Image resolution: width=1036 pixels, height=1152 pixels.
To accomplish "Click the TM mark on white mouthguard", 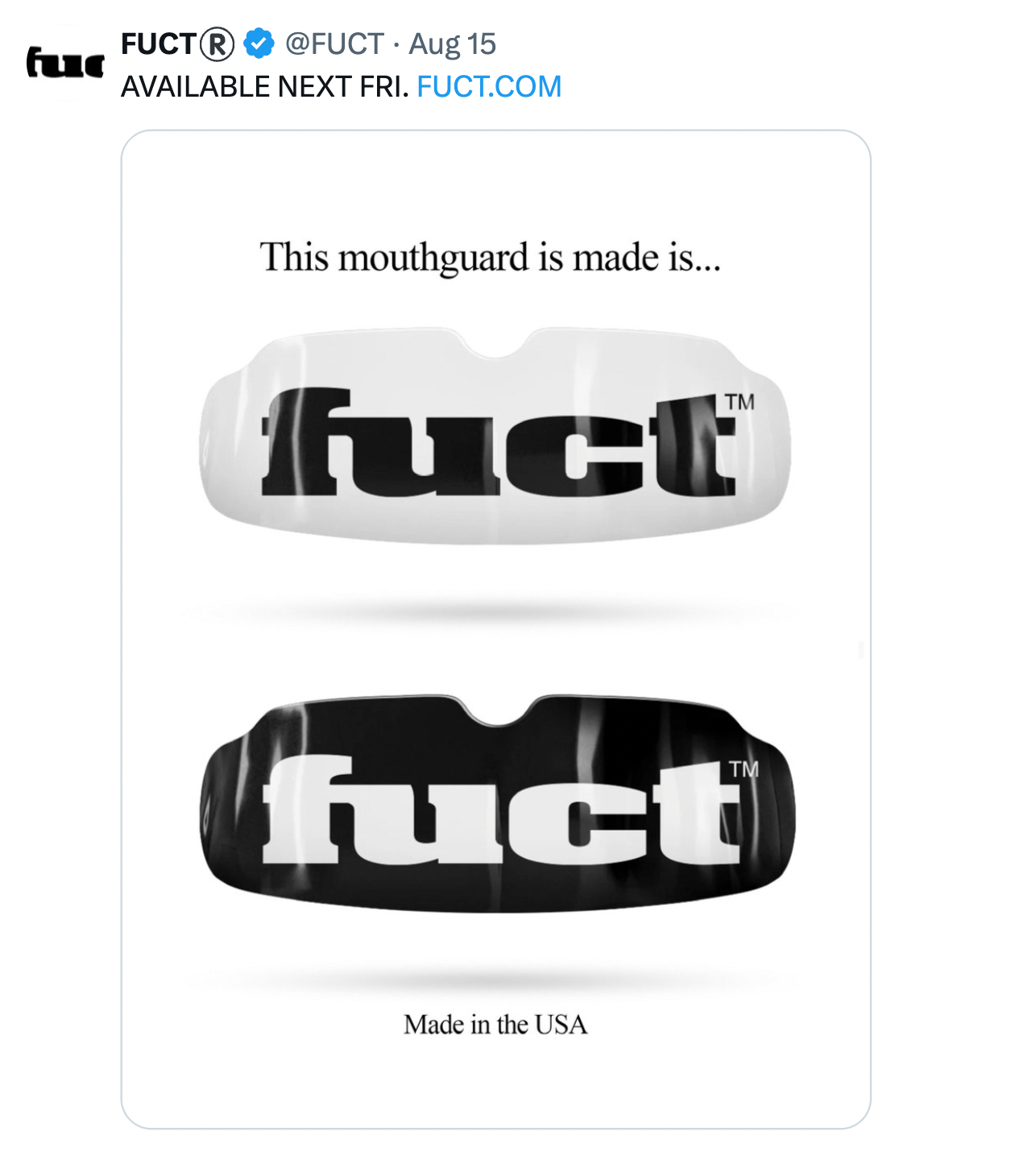I will tap(740, 402).
